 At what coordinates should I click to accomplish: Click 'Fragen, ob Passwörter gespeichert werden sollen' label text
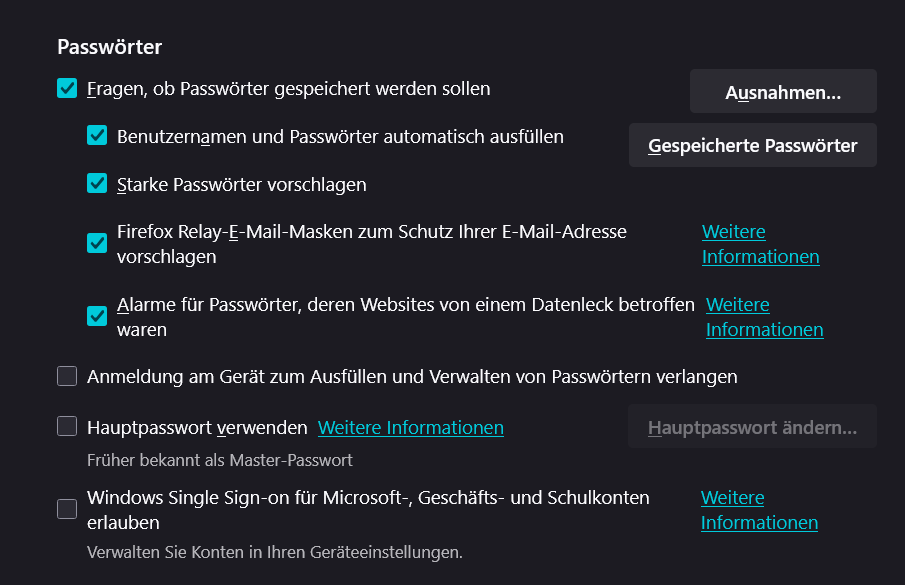pyautogui.click(x=288, y=88)
